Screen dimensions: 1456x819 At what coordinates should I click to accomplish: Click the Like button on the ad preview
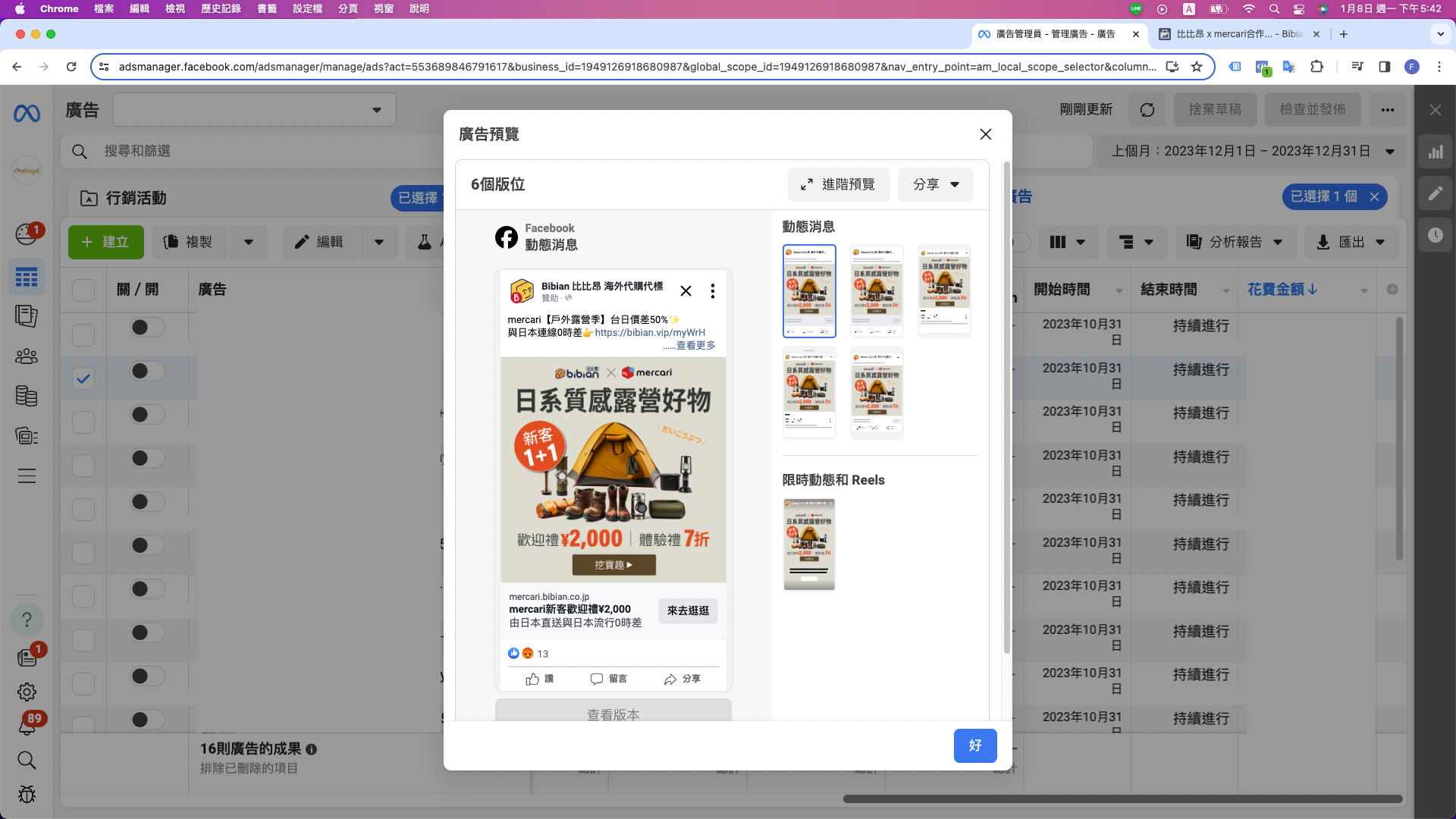(x=540, y=679)
